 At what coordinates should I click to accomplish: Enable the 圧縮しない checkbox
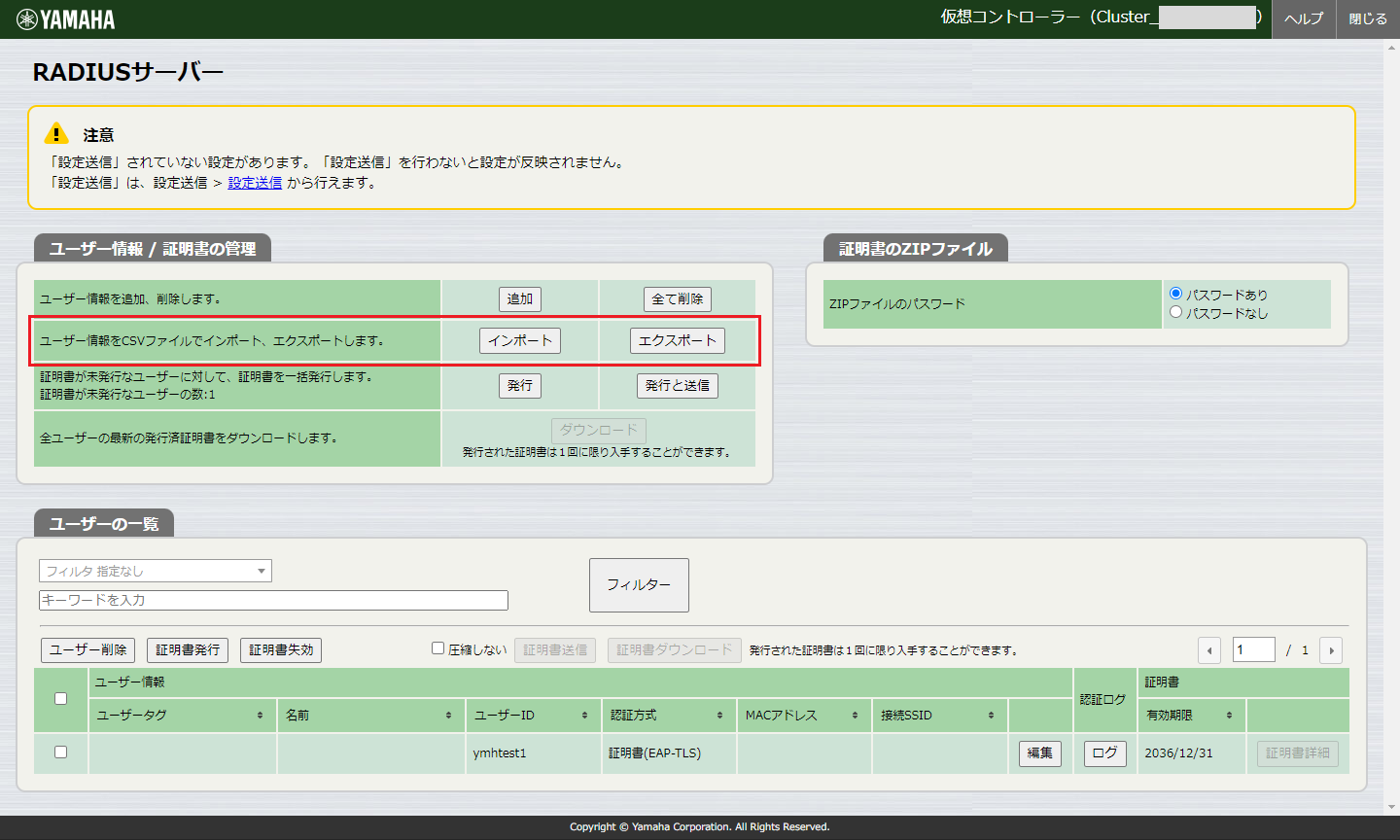pyautogui.click(x=437, y=649)
